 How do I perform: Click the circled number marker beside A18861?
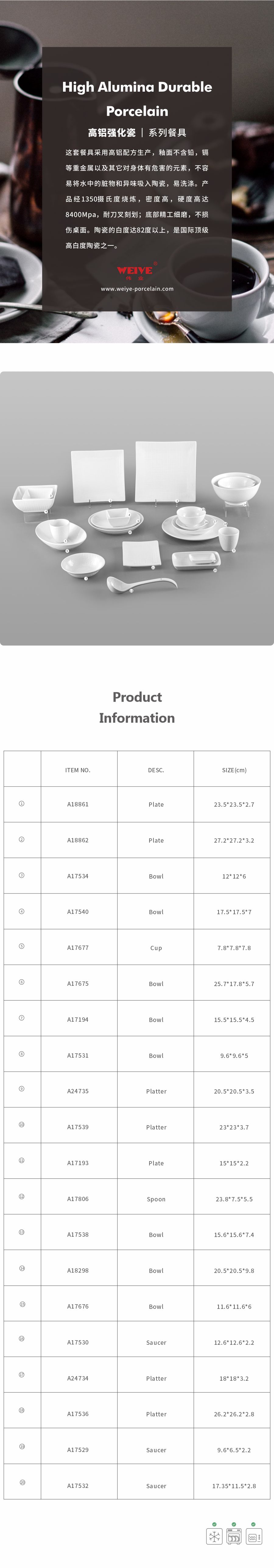(x=21, y=803)
